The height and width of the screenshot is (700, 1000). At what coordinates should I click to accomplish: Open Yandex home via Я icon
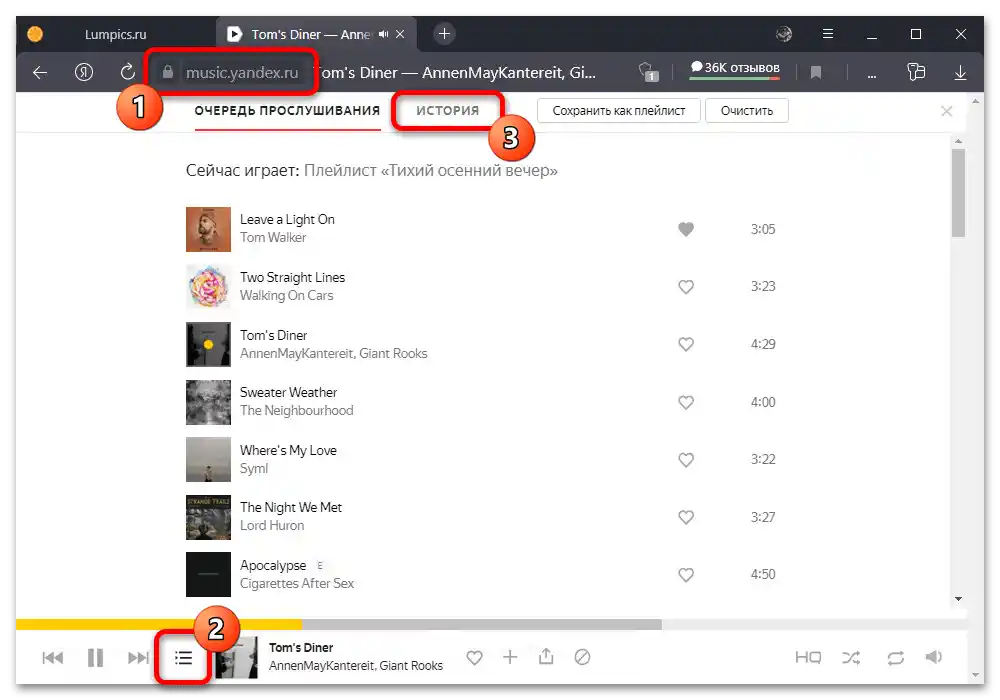(x=84, y=73)
